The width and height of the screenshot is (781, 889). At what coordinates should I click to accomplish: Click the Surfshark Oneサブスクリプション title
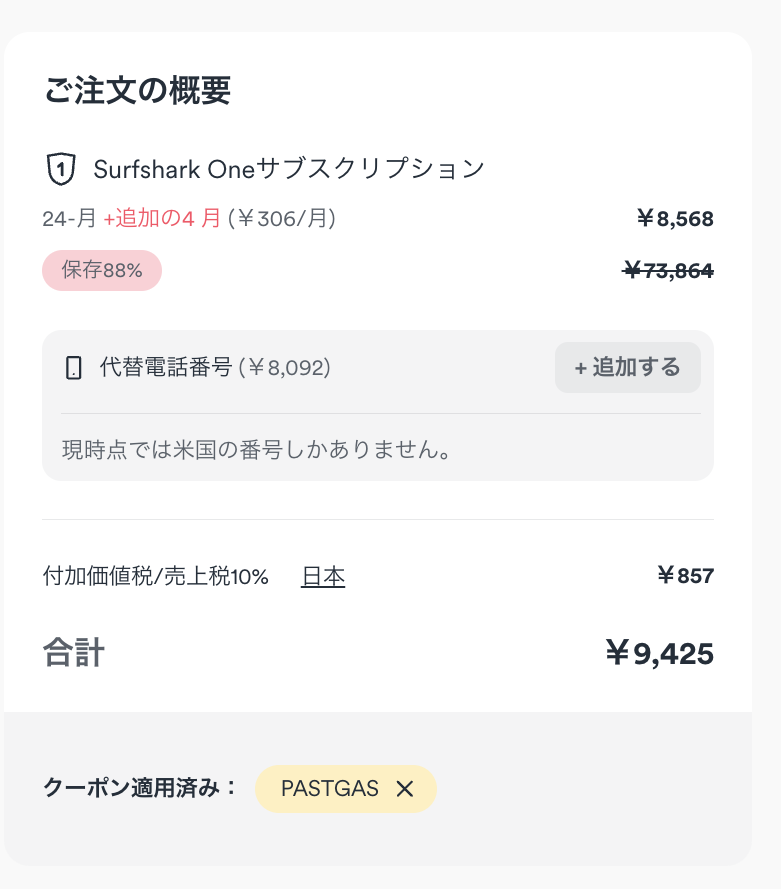(x=289, y=169)
